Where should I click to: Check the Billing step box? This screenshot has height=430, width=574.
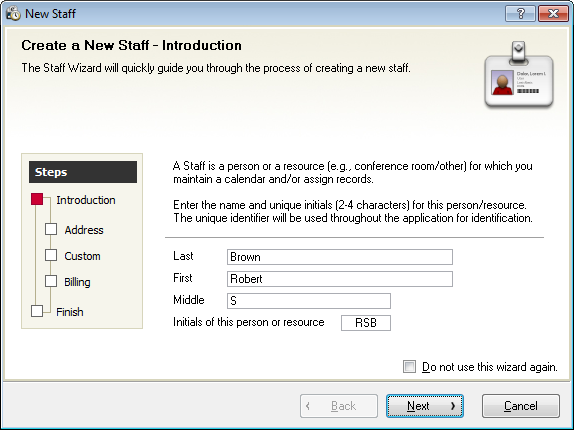click(x=51, y=281)
